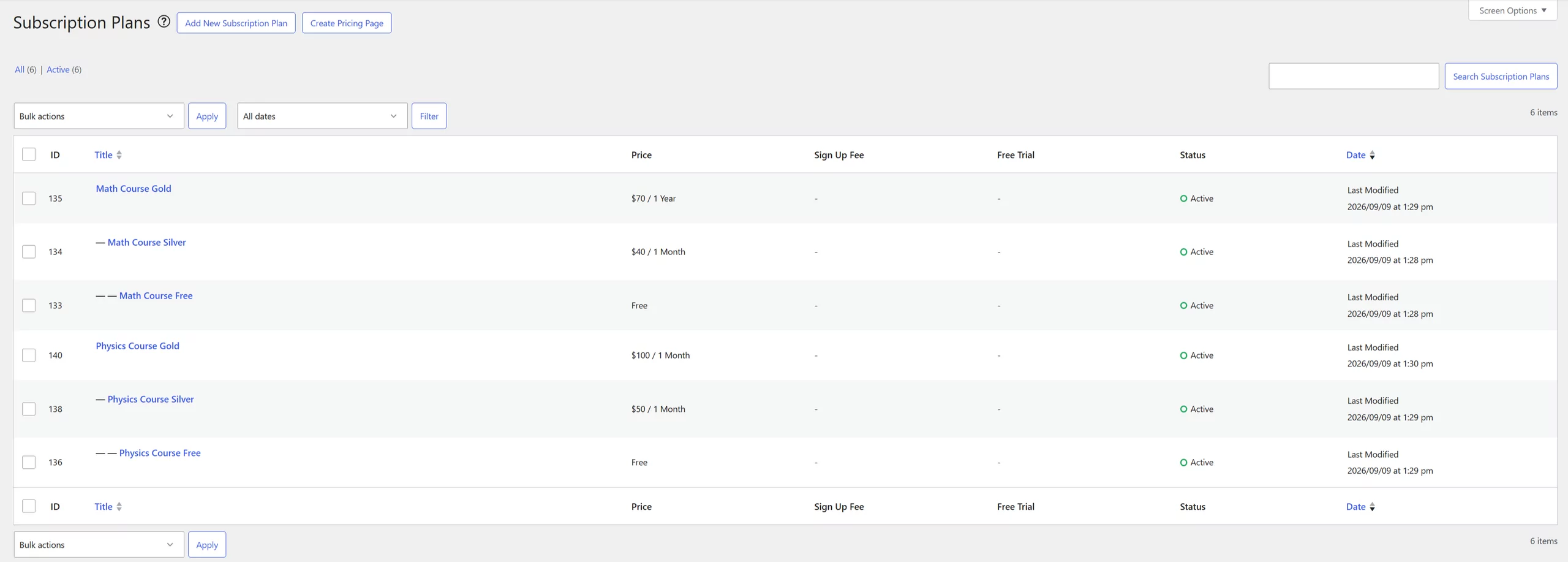Screen dimensions: 1568x562
Task: Apply the top bulk action
Action: [207, 116]
